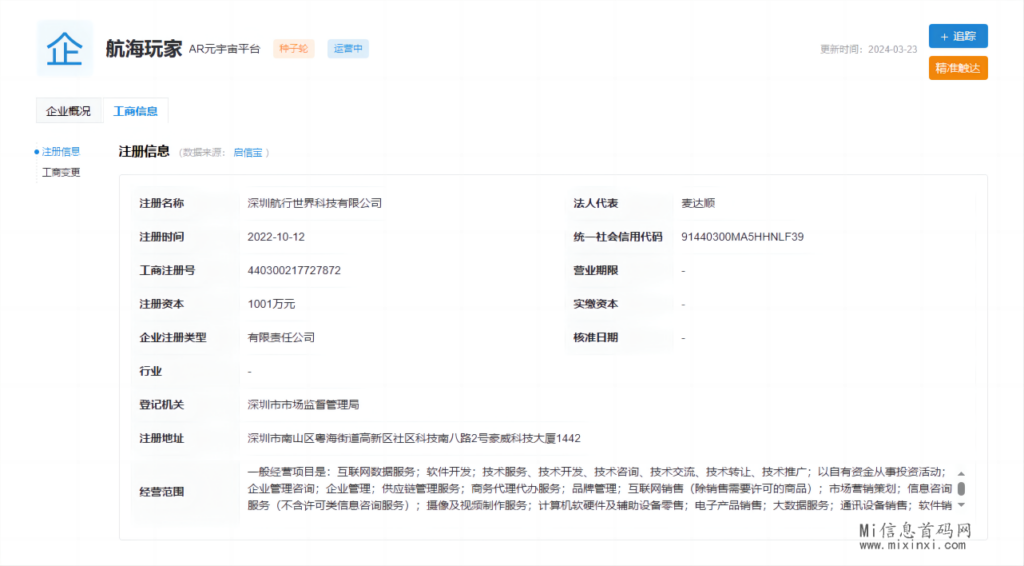Image resolution: width=1024 pixels, height=566 pixels.
Task: Switch to the 企业概况 tab
Action: (x=68, y=111)
